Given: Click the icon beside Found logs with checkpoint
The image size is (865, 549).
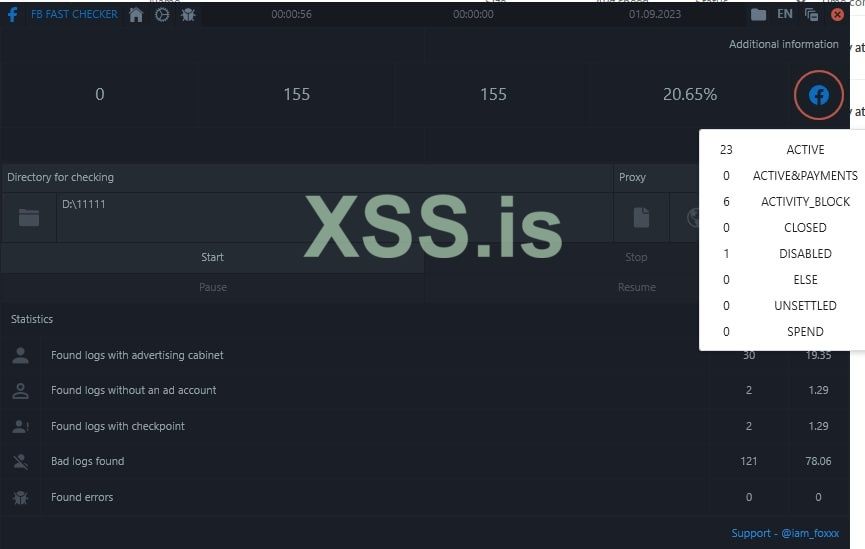Looking at the screenshot, I should point(20,426).
